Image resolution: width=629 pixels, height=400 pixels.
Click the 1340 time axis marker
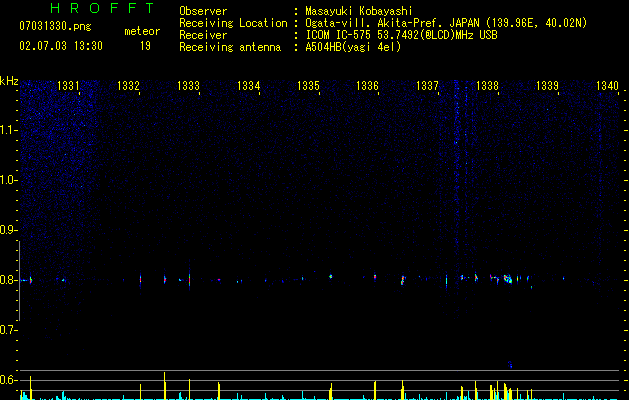(607, 85)
